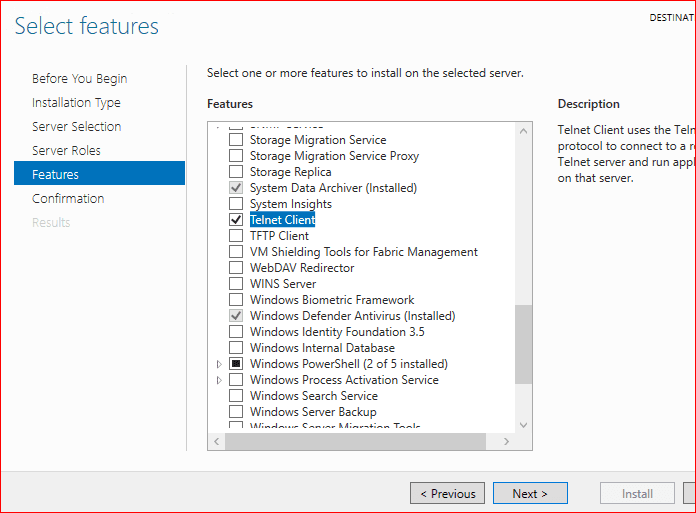Select the WebDAV Redirector checkbox
This screenshot has height=513, width=696.
tap(236, 268)
